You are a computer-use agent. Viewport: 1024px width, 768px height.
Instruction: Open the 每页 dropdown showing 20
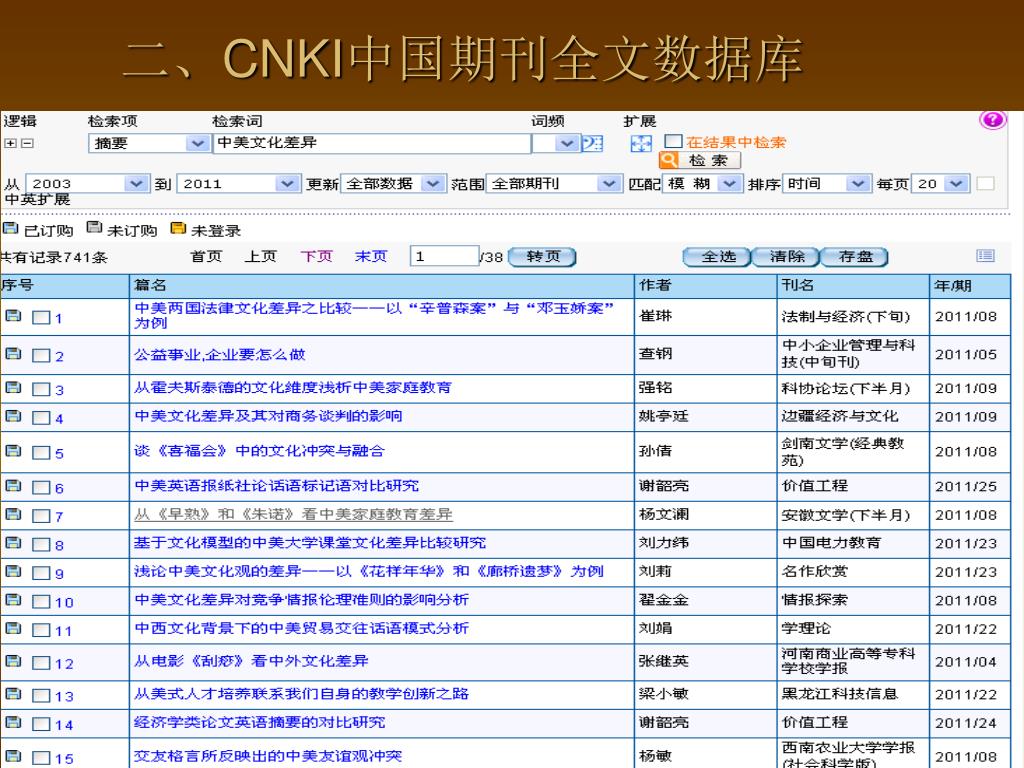click(x=940, y=184)
